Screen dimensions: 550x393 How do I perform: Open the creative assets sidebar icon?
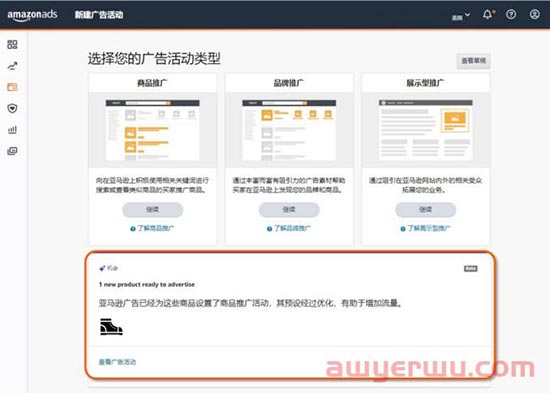tap(12, 151)
